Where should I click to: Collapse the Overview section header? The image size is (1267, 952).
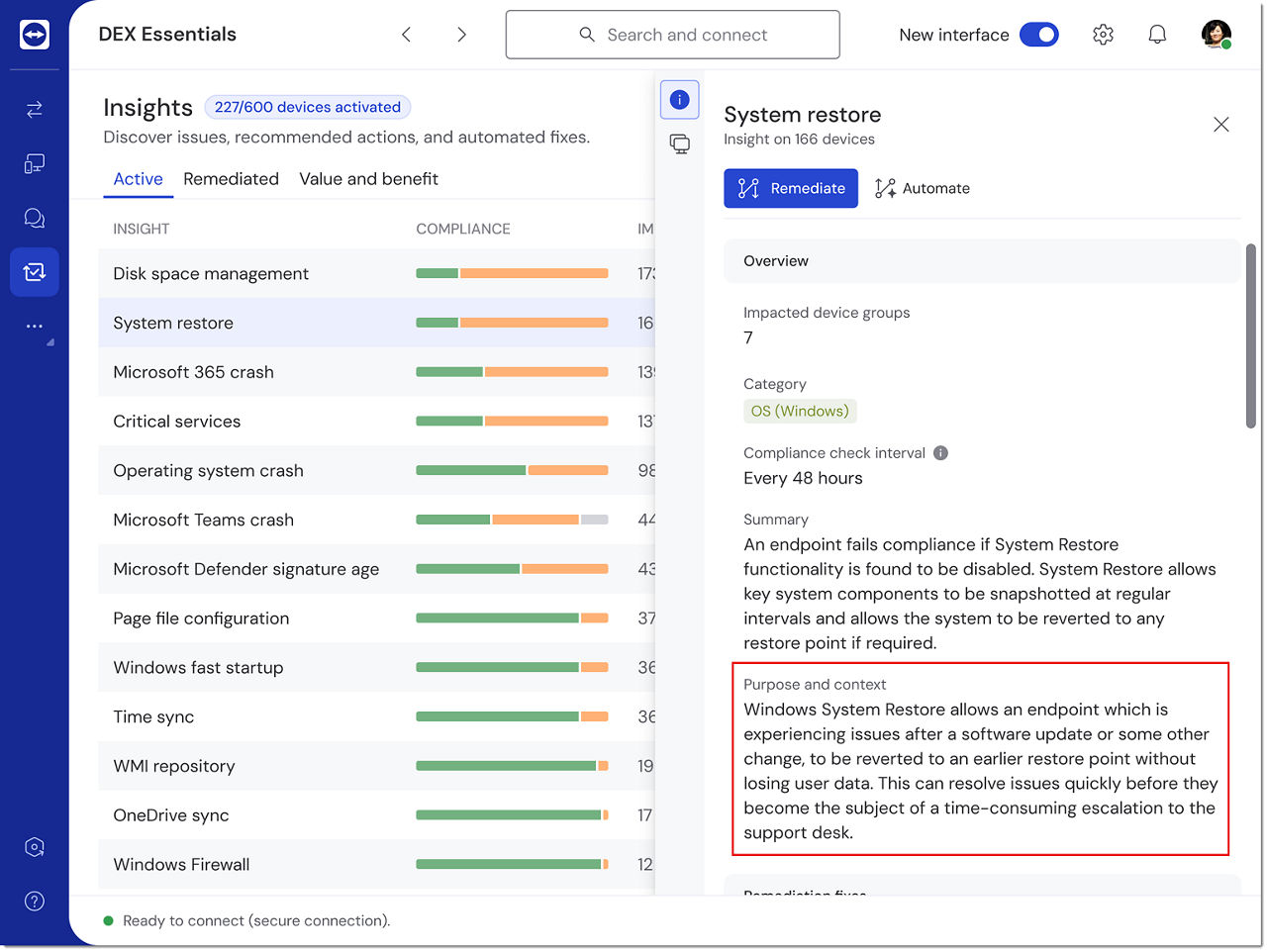tap(981, 261)
